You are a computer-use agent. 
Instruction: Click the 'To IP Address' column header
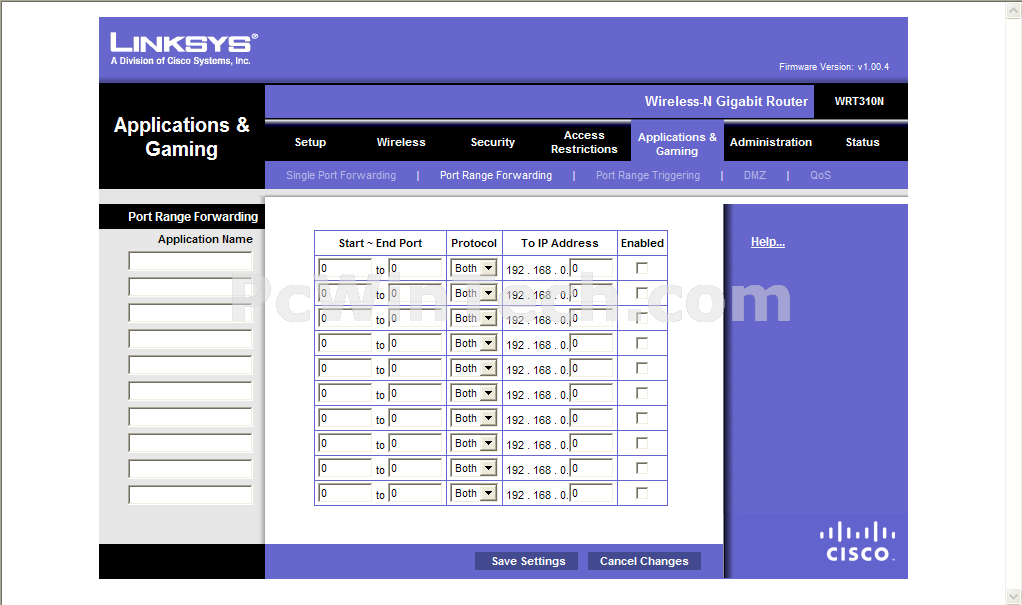tap(559, 243)
